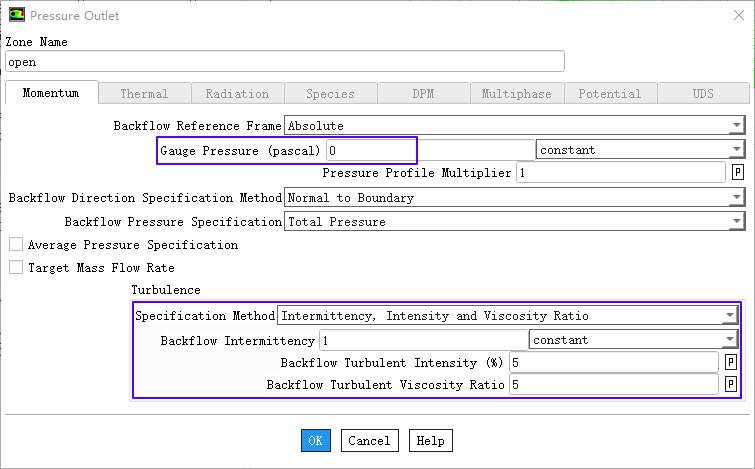Toggle the Target Mass Flow Rate checkbox
The width and height of the screenshot is (755, 469).
[x=15, y=268]
